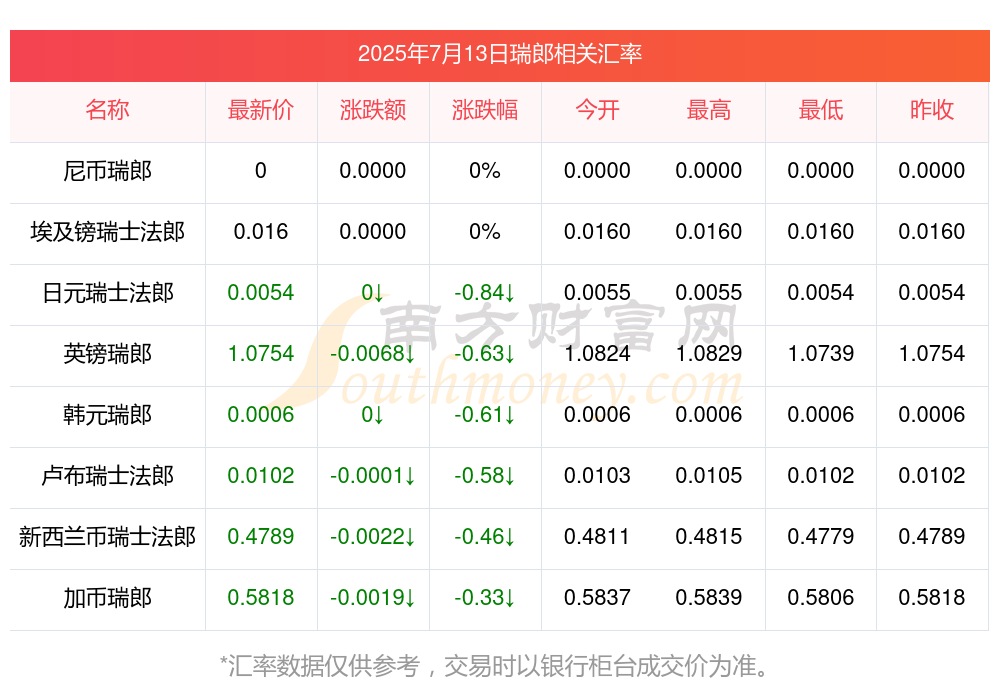Select the 英镑瑞郎 row name

[107, 353]
